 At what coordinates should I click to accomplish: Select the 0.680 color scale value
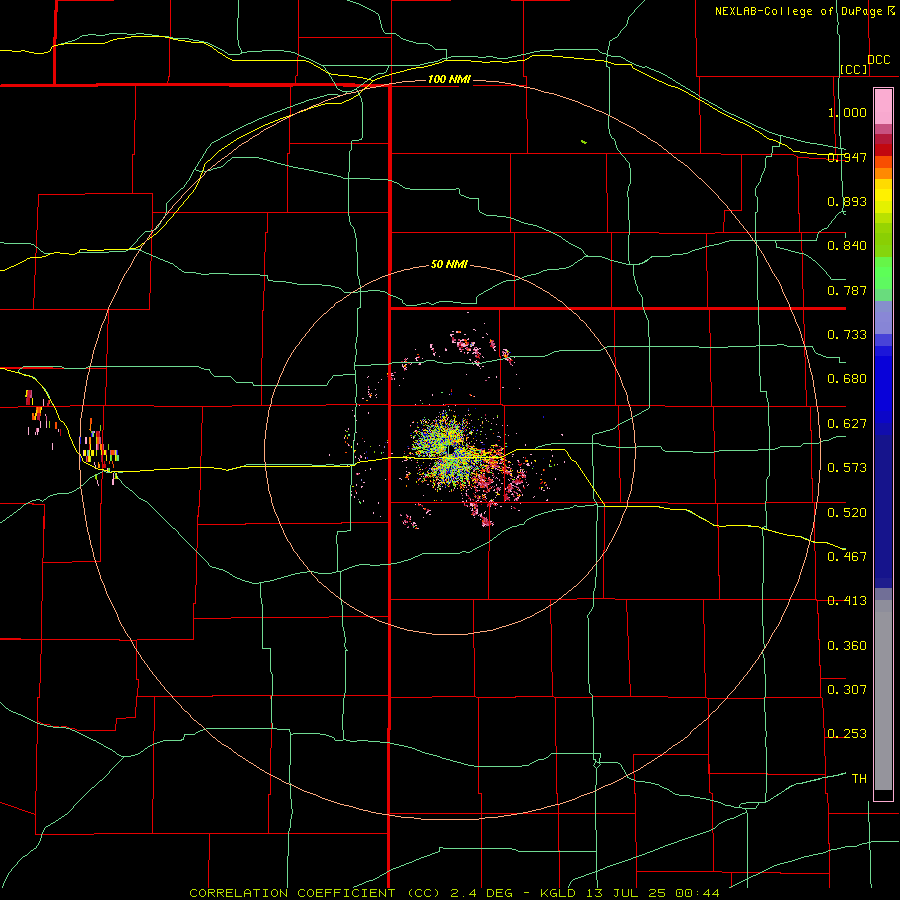click(847, 378)
